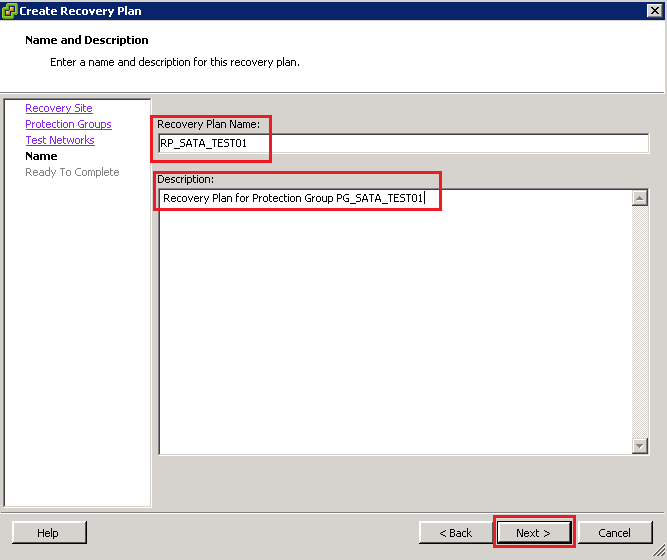Go back with the Back button
The width and height of the screenshot is (667, 560).
[454, 533]
